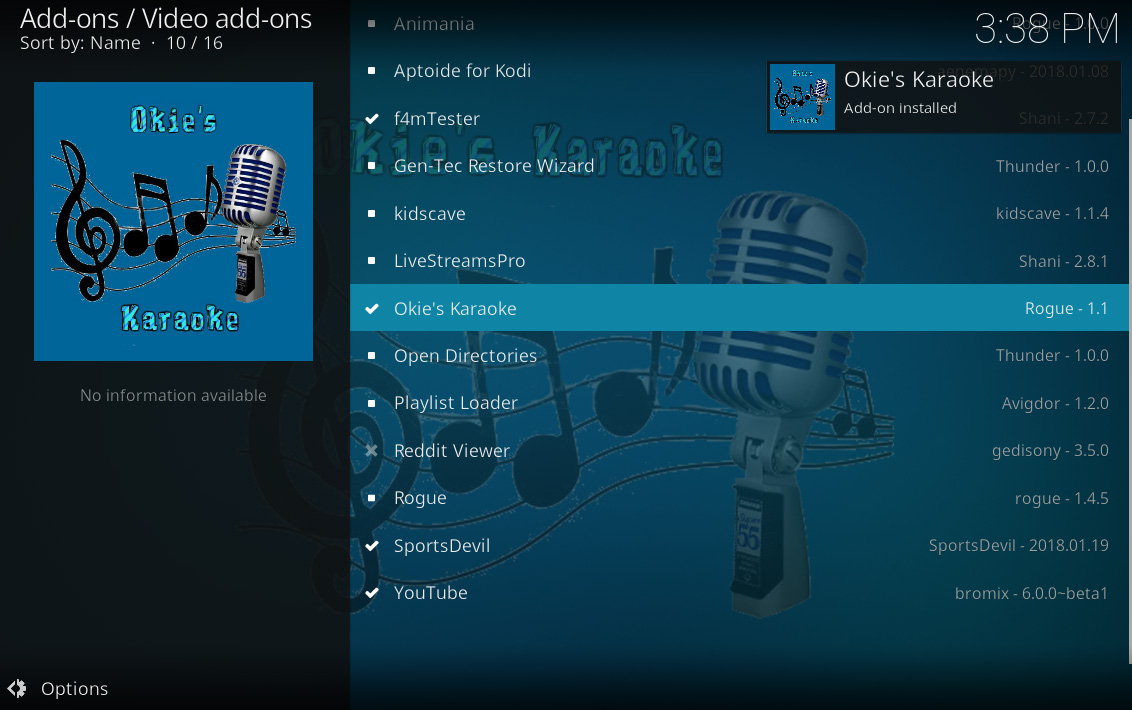Screen dimensions: 1132x710
Task: Click the Okie's Karaoke installed checkmark
Action: click(372, 308)
